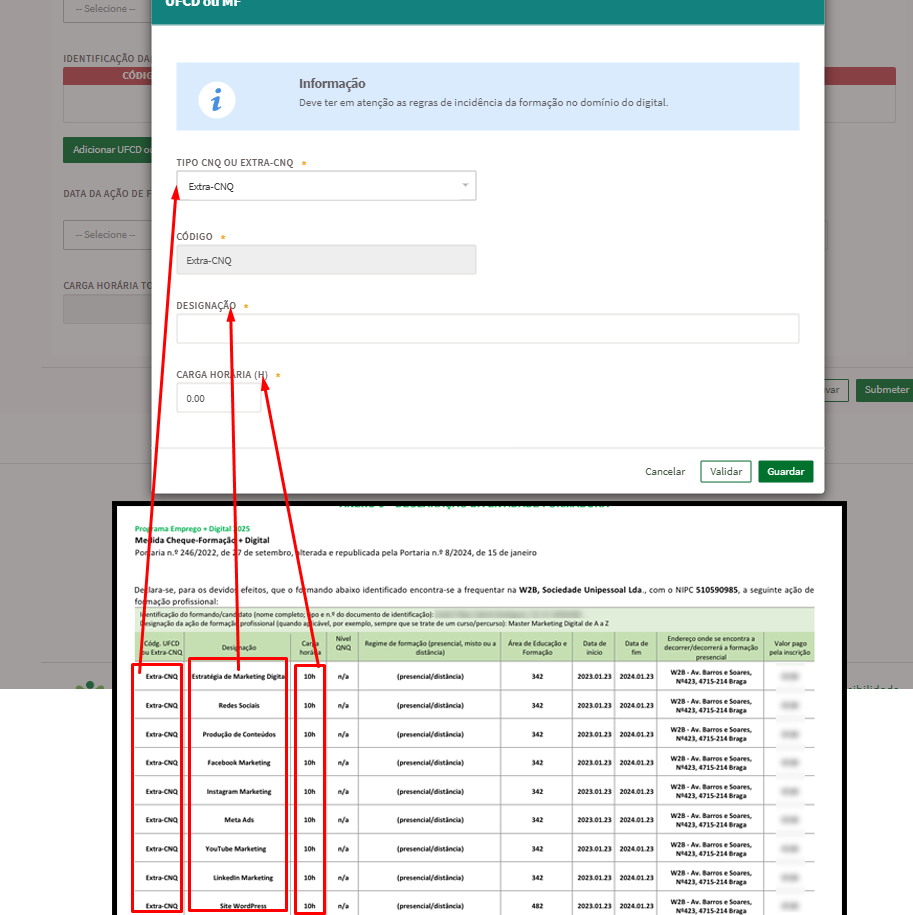Viewport: 913px width, 915px height.
Task: Click the dropdown arrow beside Extra-CNQ
Action: (x=465, y=185)
